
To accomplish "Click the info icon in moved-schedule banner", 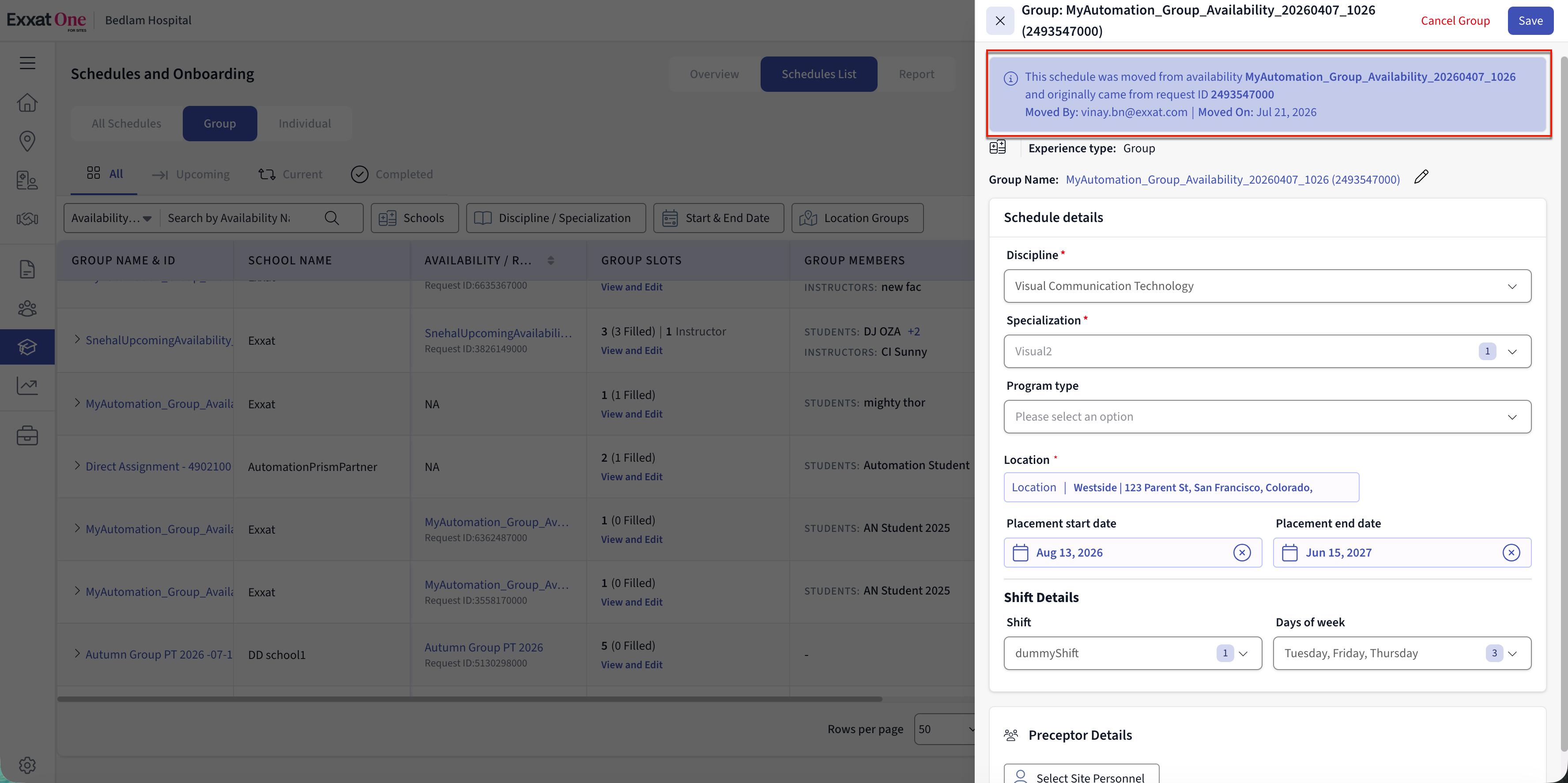I will coord(1010,79).
